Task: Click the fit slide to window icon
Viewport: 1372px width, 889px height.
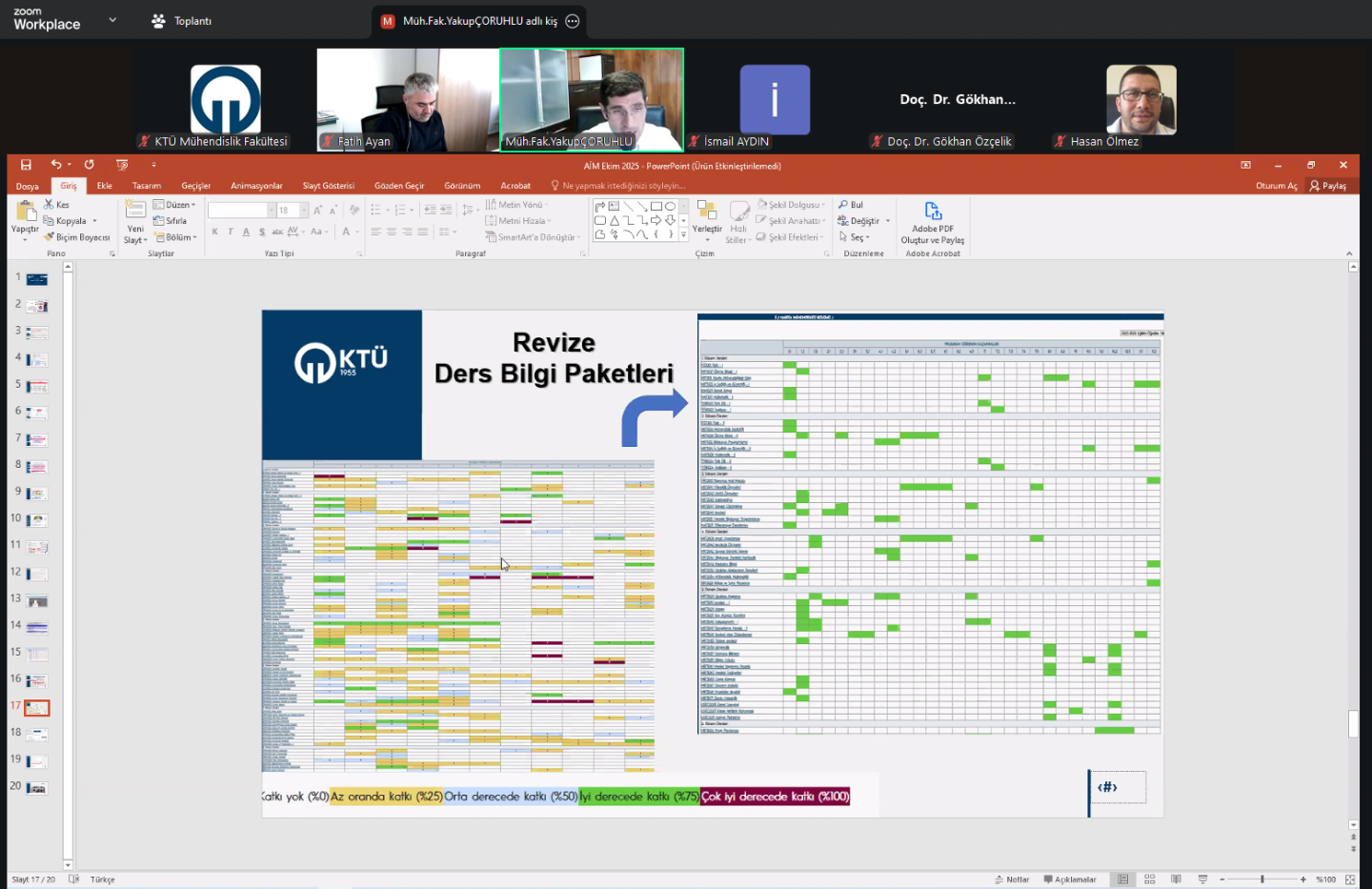Action: [x=1350, y=879]
